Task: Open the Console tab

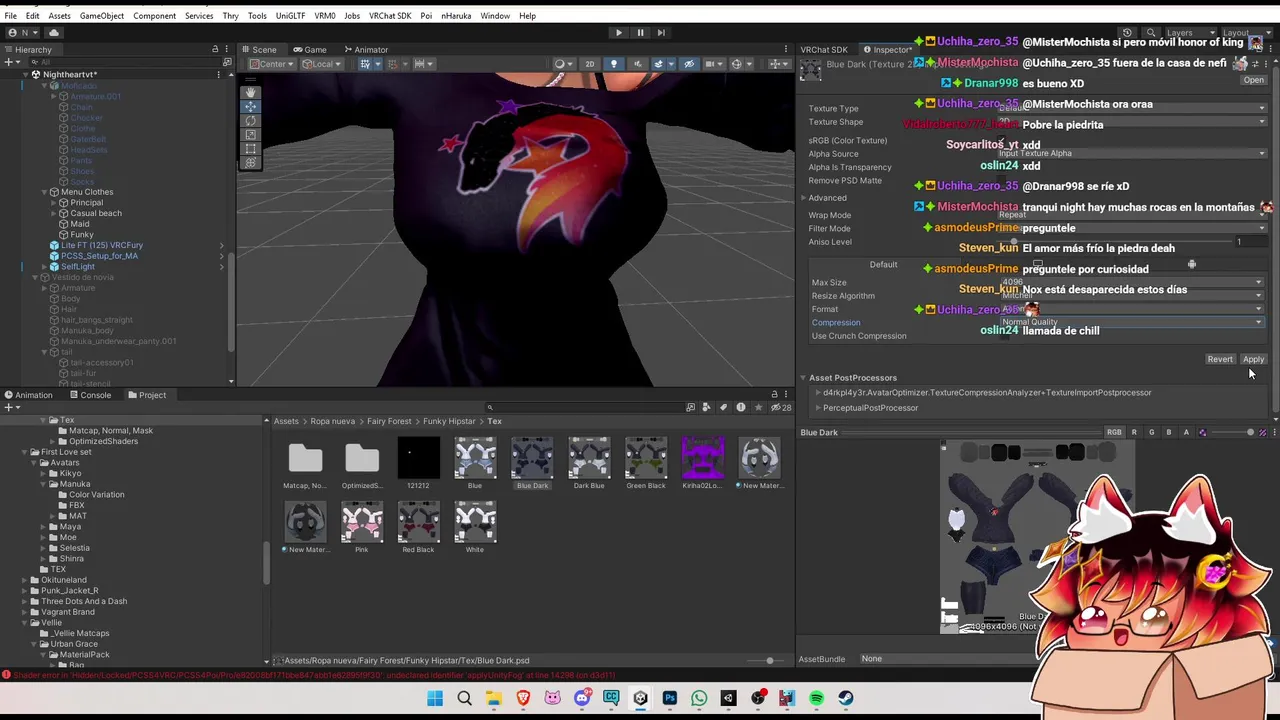Action: tap(90, 395)
